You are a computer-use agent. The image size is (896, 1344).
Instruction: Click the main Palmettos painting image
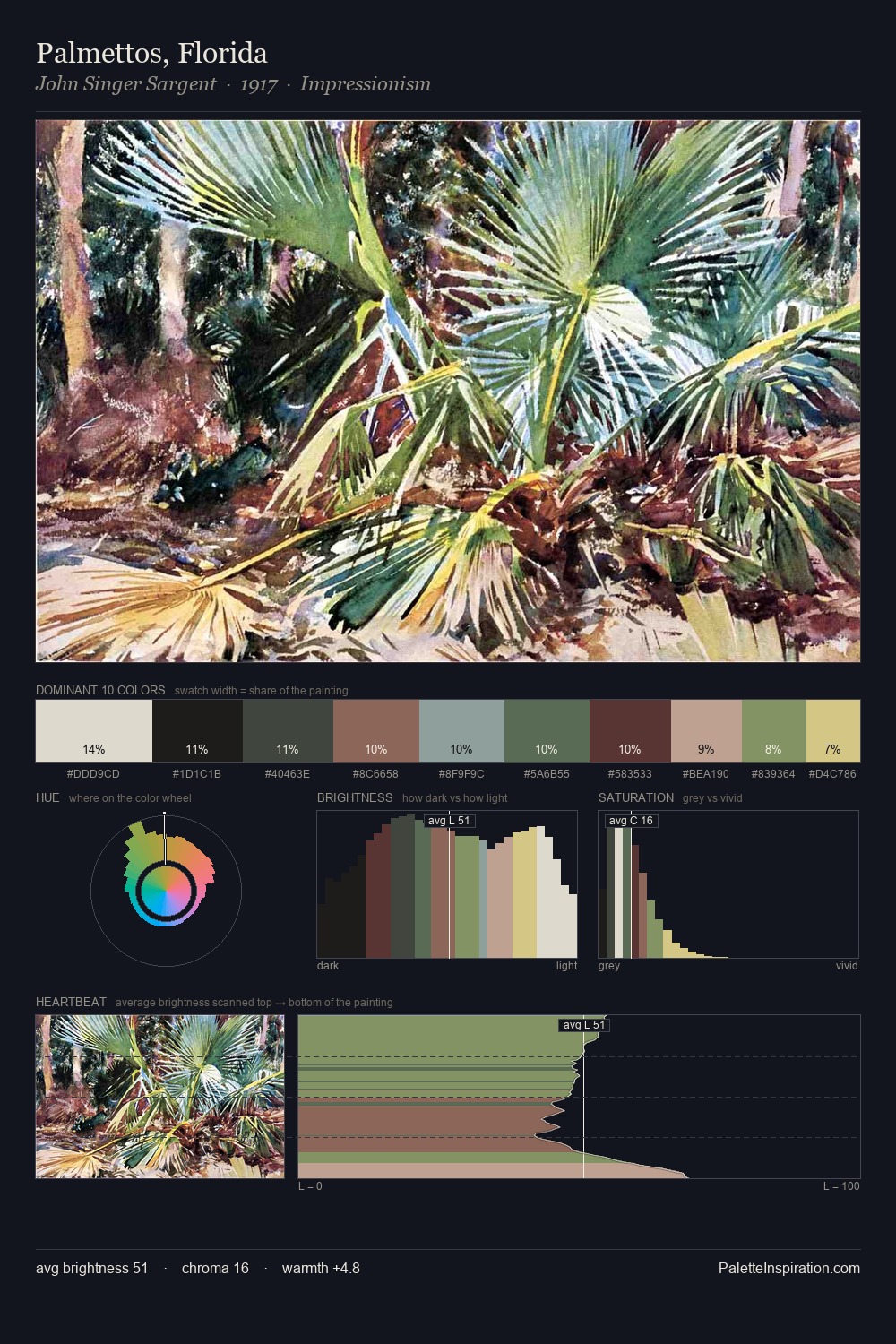448,391
